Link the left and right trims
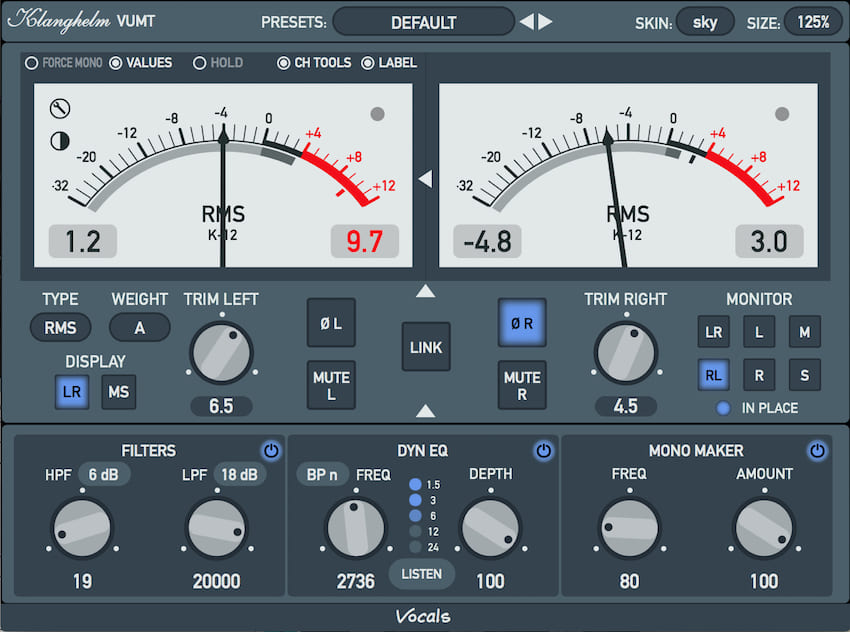 426,347
